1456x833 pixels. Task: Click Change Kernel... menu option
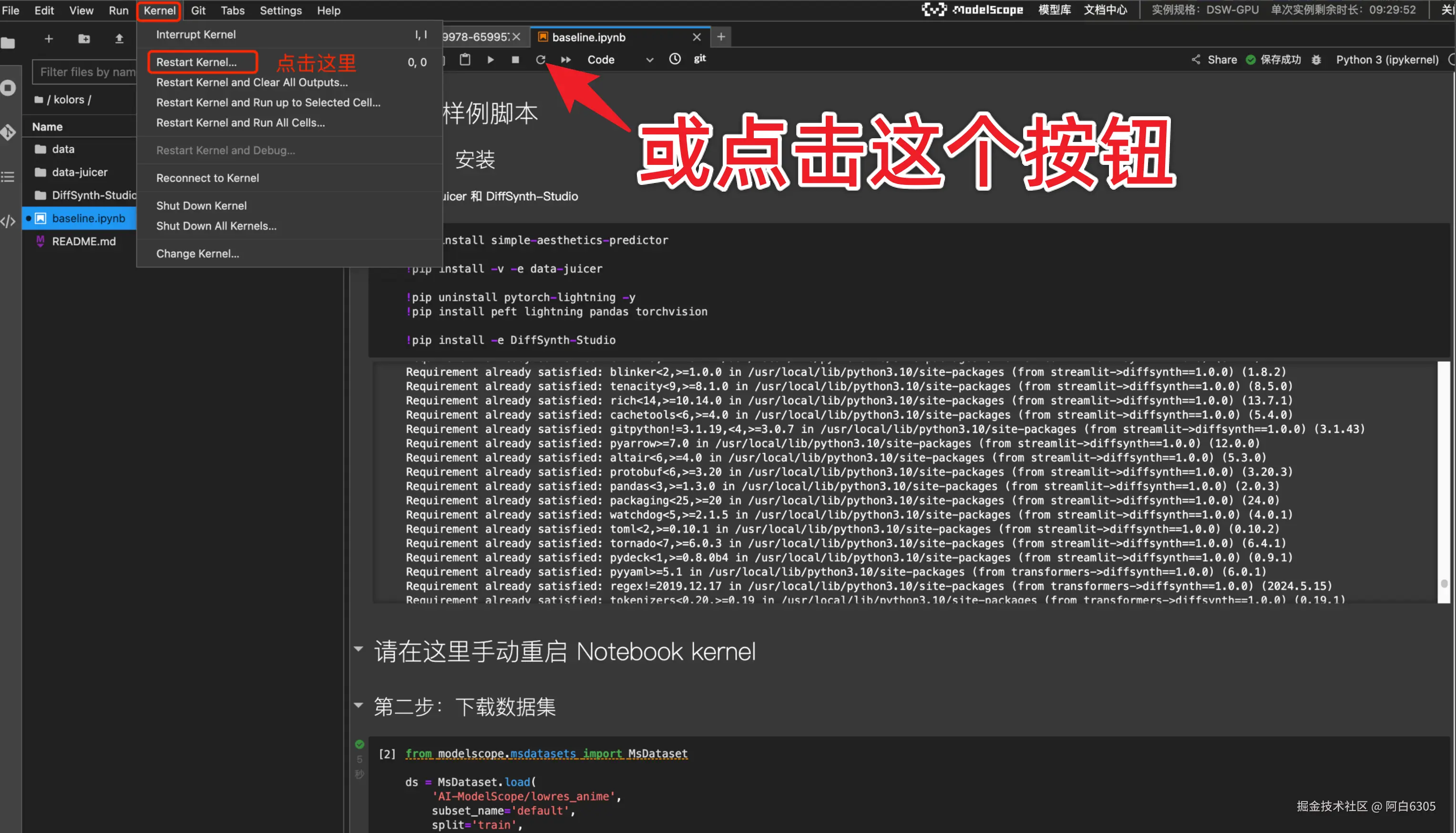click(197, 254)
